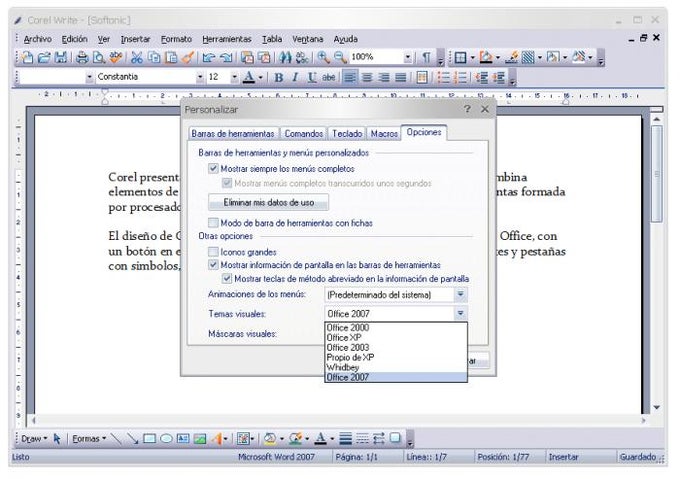
Task: Save the document with floppy icon
Action: coord(60,57)
